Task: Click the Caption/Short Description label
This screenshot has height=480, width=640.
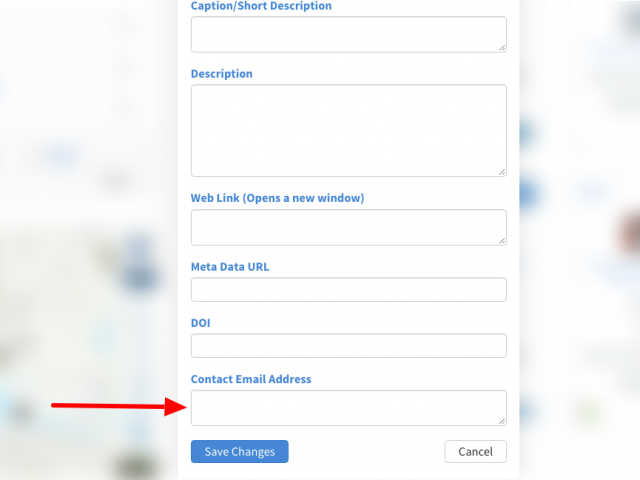Action: click(261, 6)
